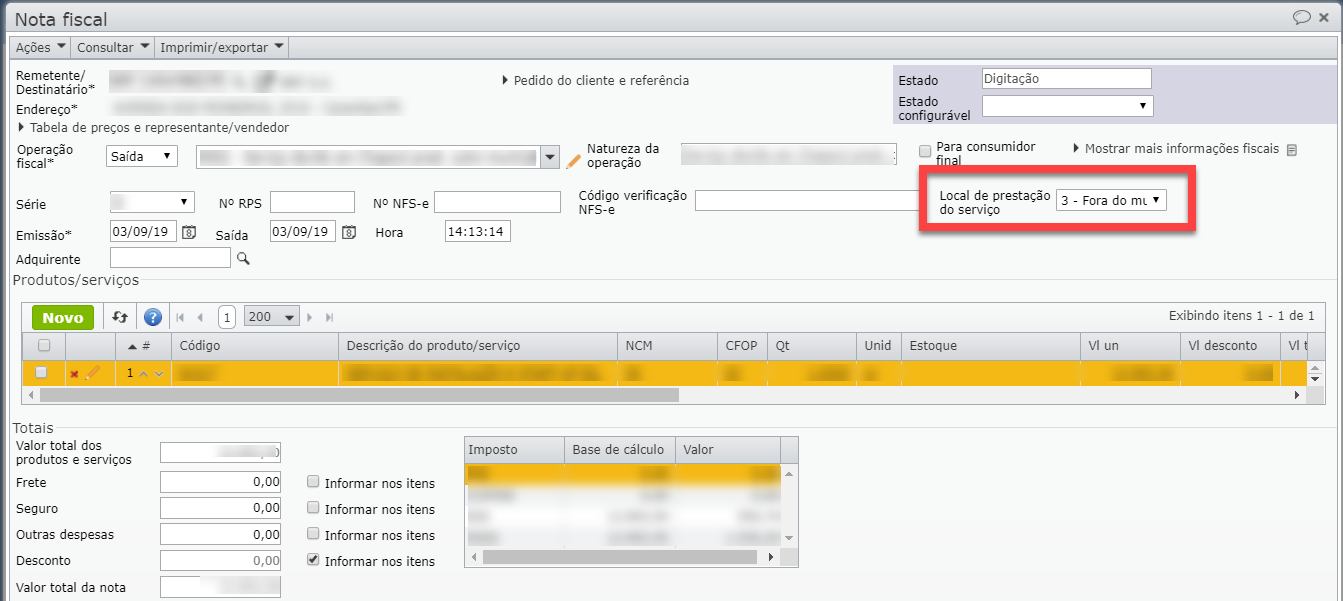Viewport: 1343px width, 601px height.
Task: Sort by the NCM column header
Action: pos(668,346)
